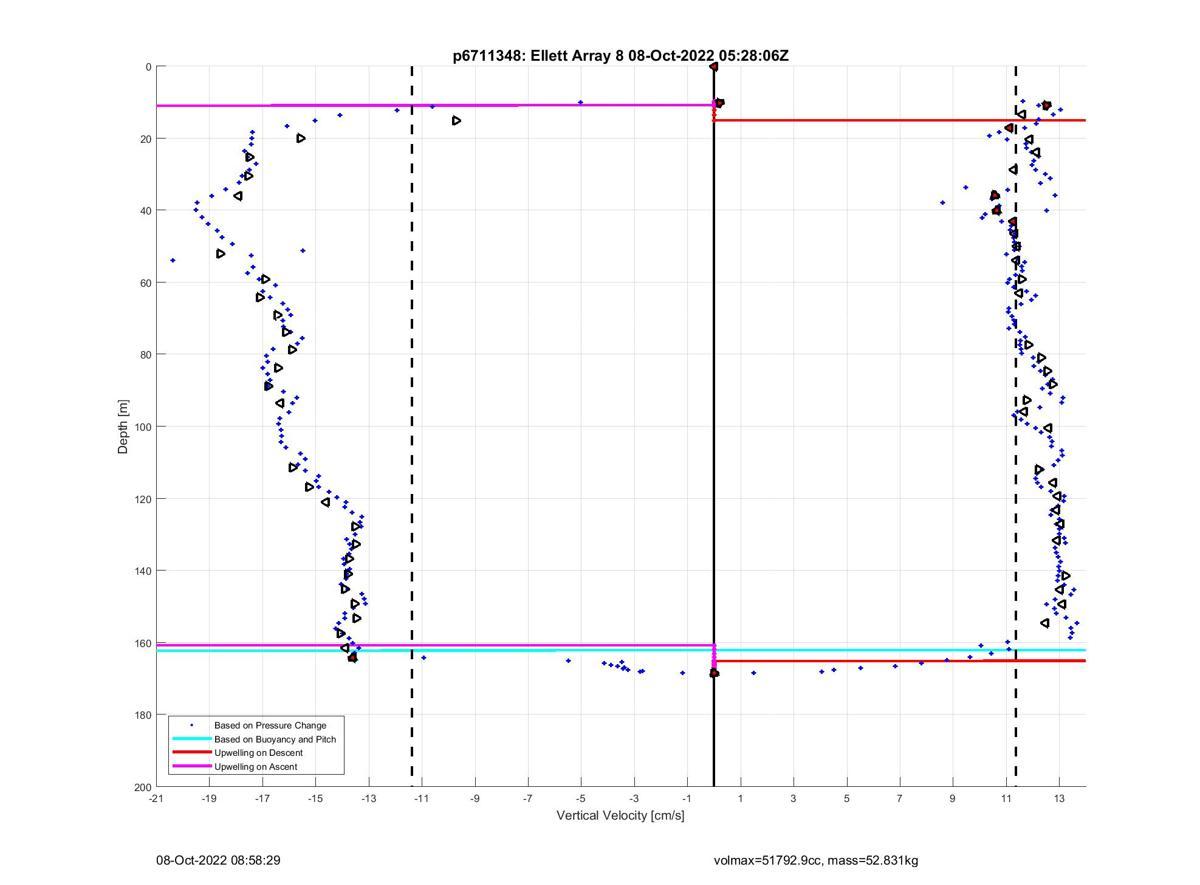Select the 'Depth [m]' y-axis label
The image size is (1200, 885).
(x=124, y=427)
